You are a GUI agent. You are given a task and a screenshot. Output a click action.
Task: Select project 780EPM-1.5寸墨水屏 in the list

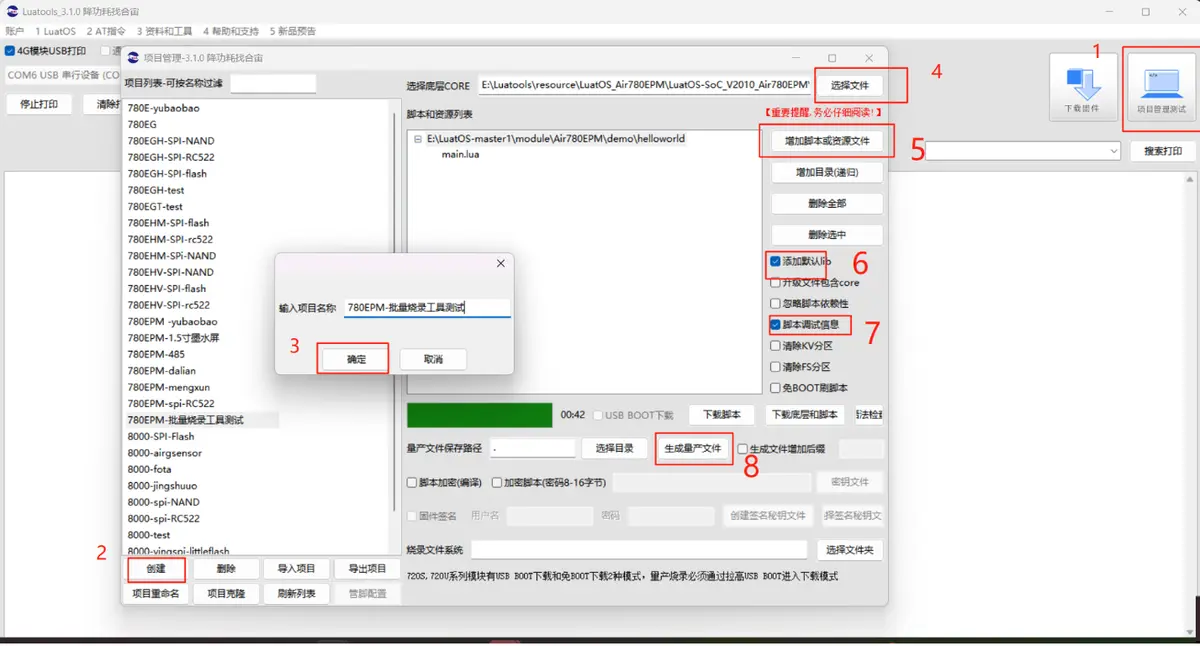click(173, 338)
